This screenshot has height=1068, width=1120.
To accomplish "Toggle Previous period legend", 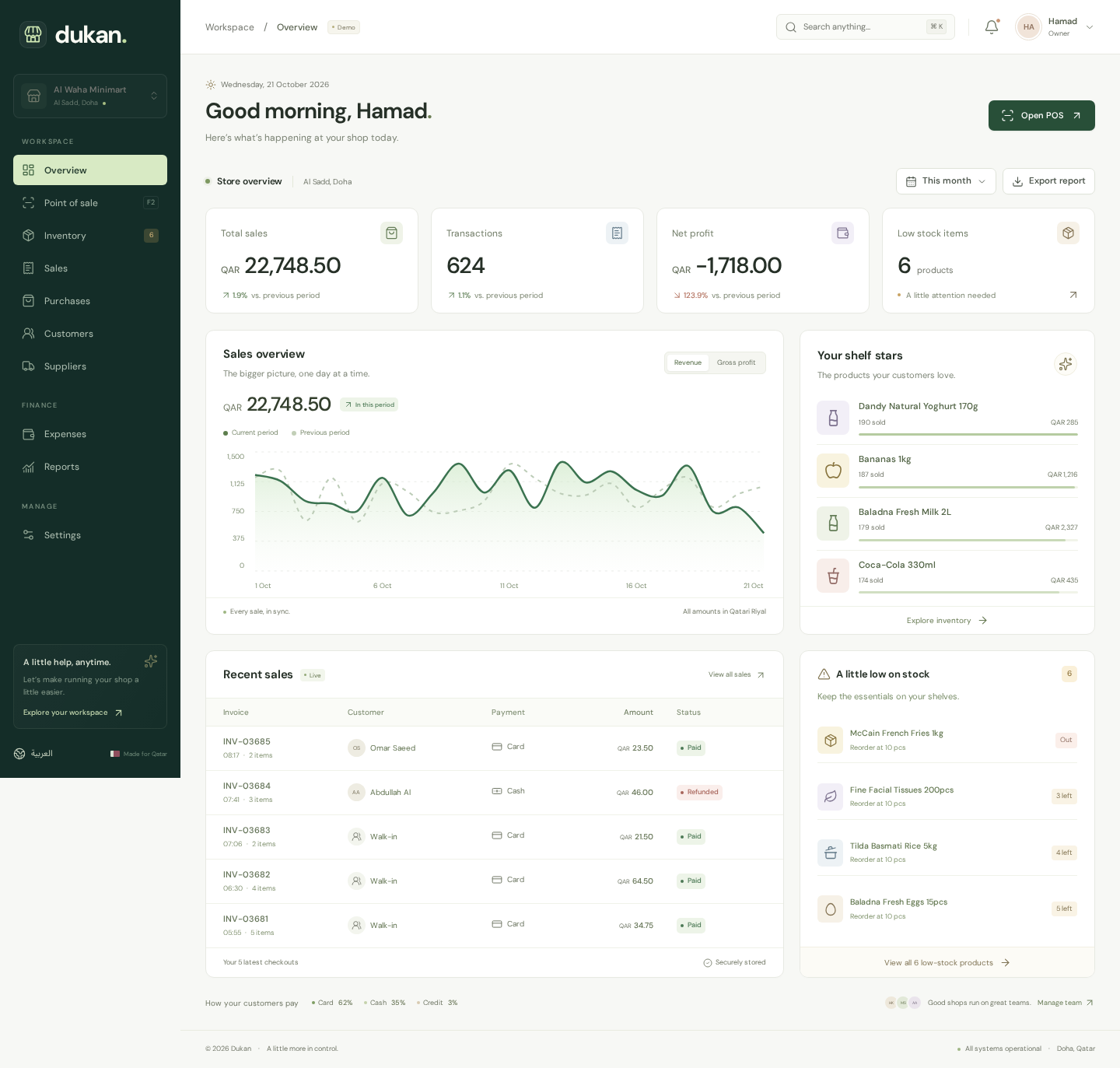I will [320, 432].
